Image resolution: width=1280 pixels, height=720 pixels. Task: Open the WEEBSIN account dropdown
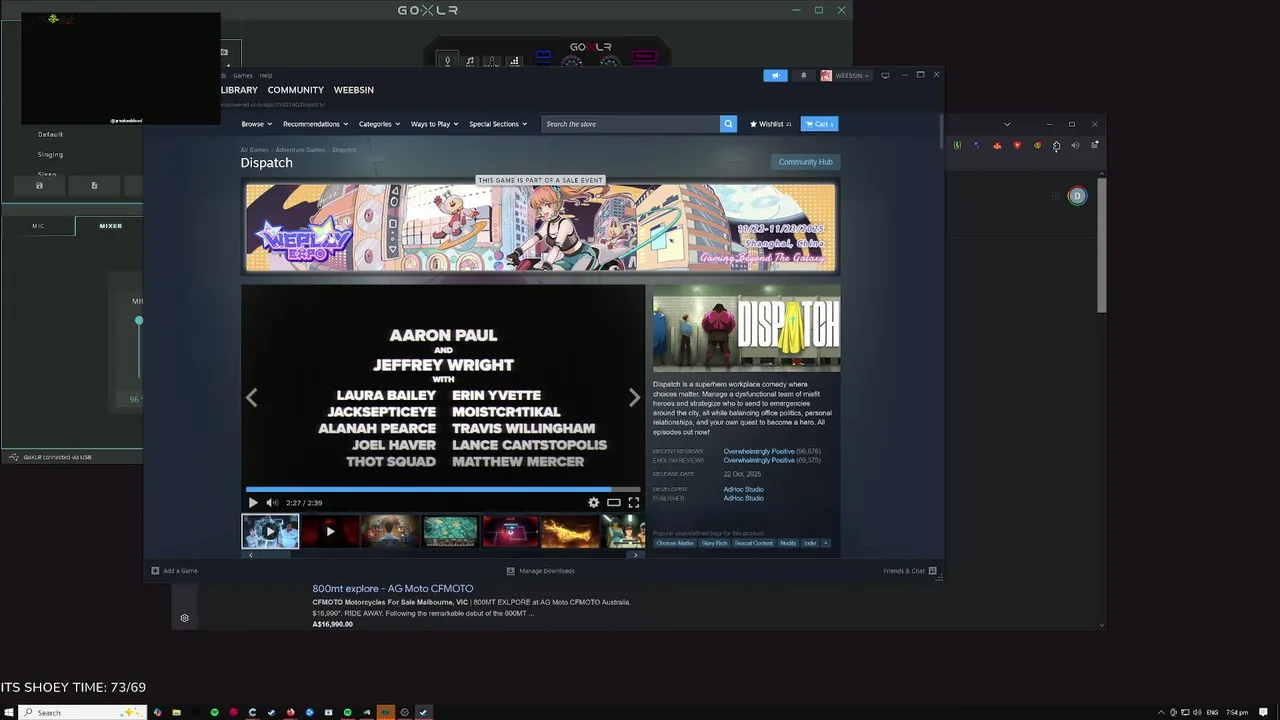846,75
